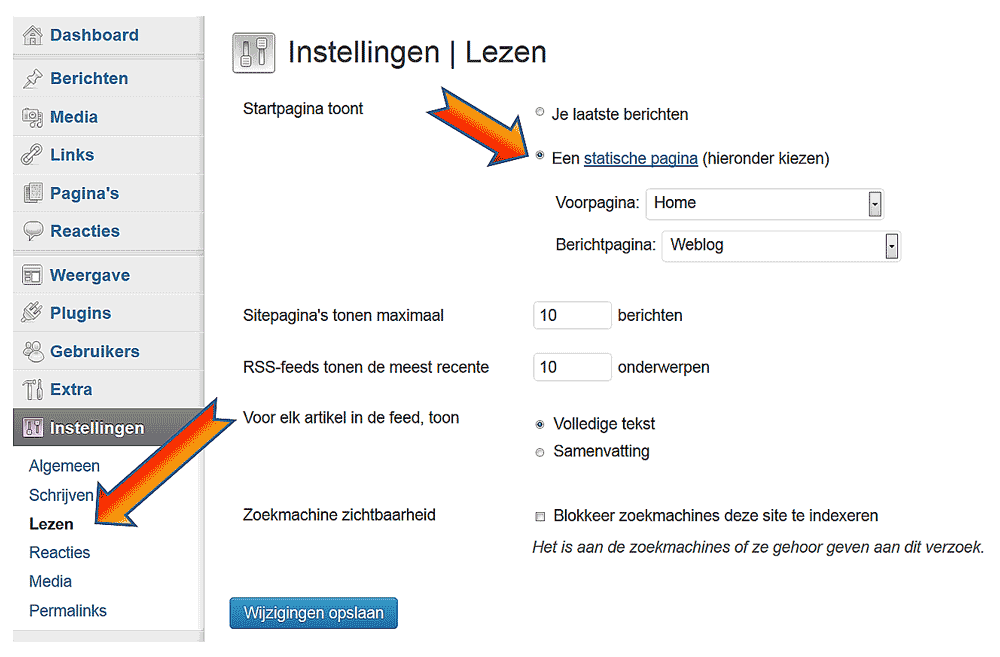Click the Pagina's pages icon
This screenshot has width=1000, height=657.
[33, 193]
